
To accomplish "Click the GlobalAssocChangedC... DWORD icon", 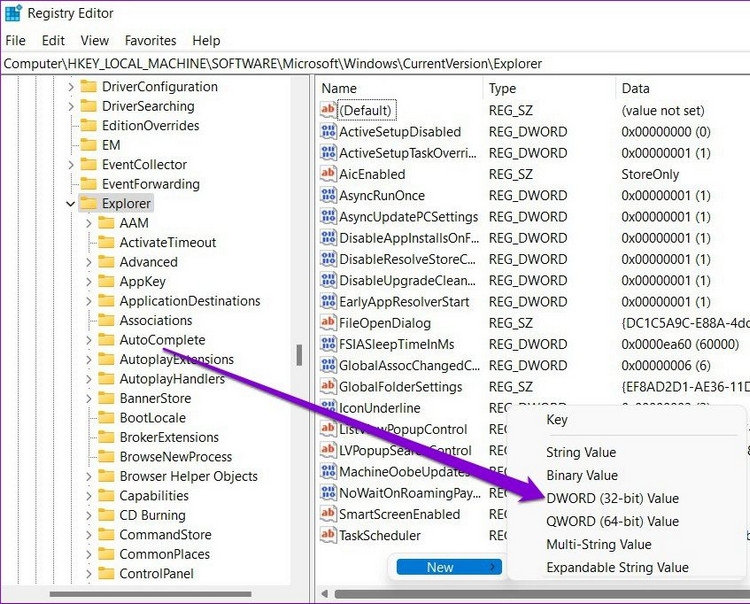I will pos(328,365).
